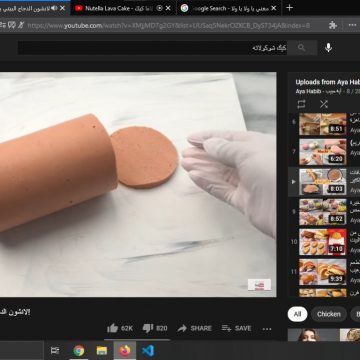Dislike the video showing 820

(x=155, y=328)
